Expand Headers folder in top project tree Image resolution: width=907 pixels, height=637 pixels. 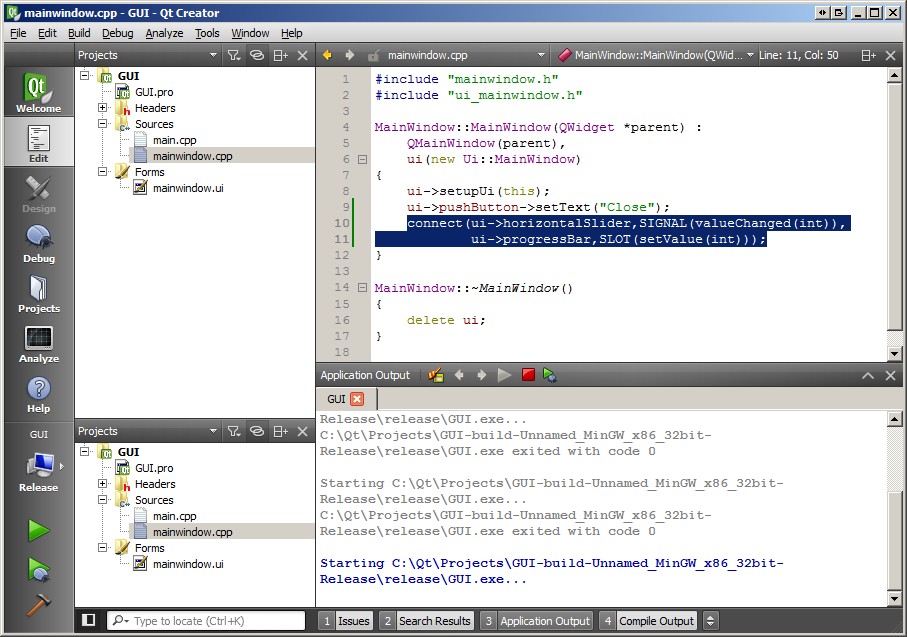click(x=102, y=108)
